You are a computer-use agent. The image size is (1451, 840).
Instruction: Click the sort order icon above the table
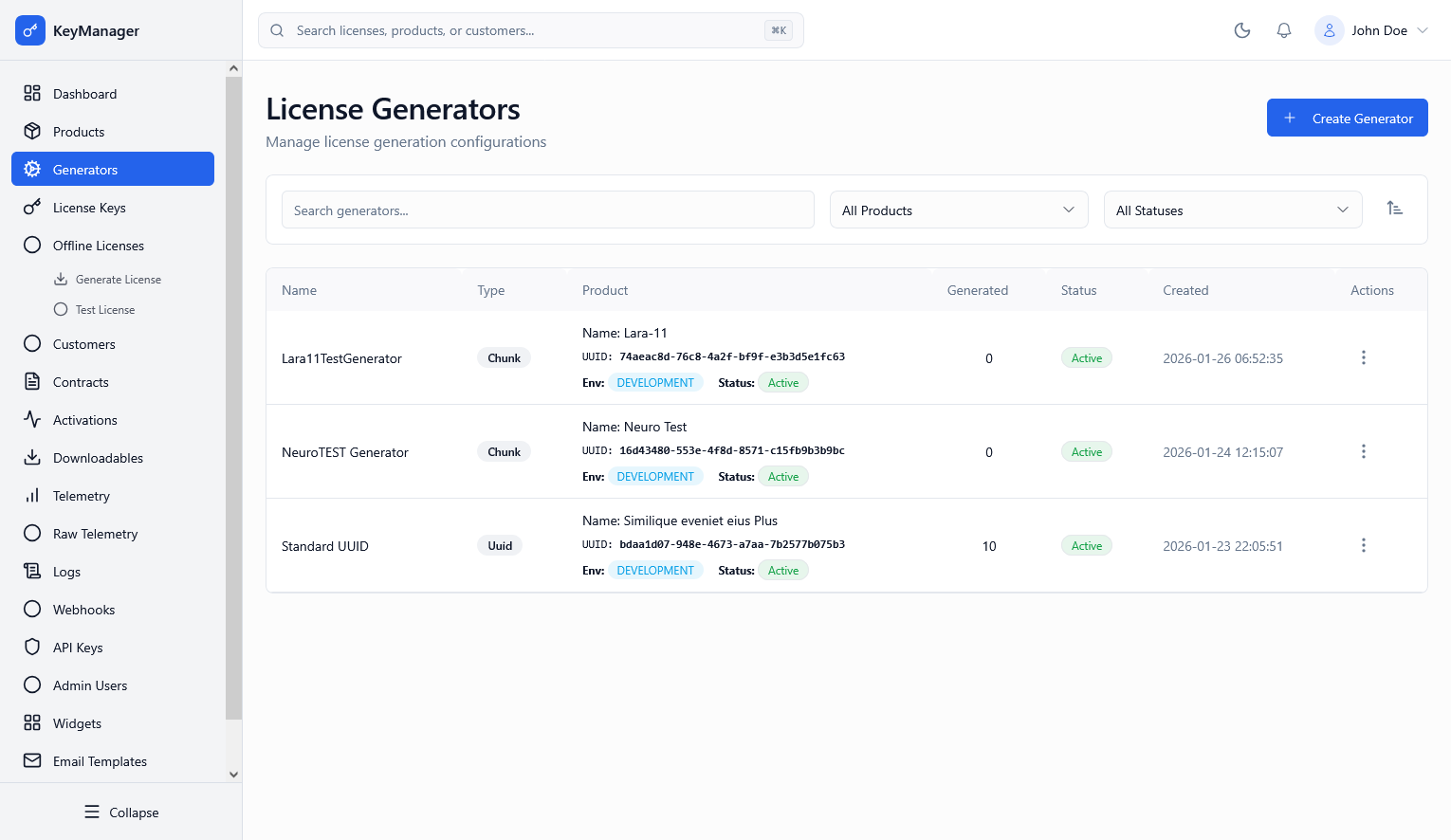tap(1394, 208)
